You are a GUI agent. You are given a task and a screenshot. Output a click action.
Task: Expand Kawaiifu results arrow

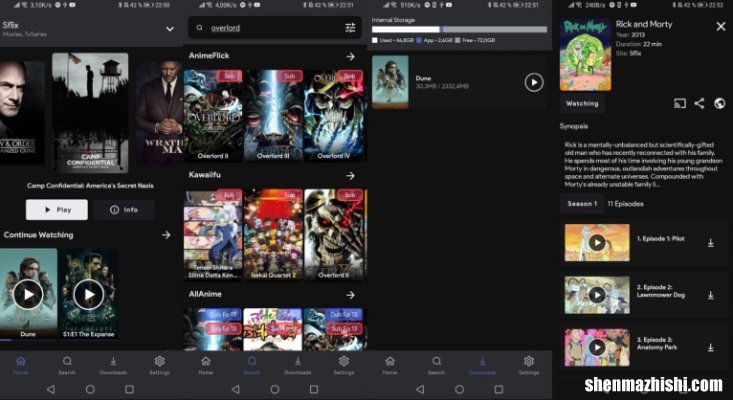click(x=350, y=176)
